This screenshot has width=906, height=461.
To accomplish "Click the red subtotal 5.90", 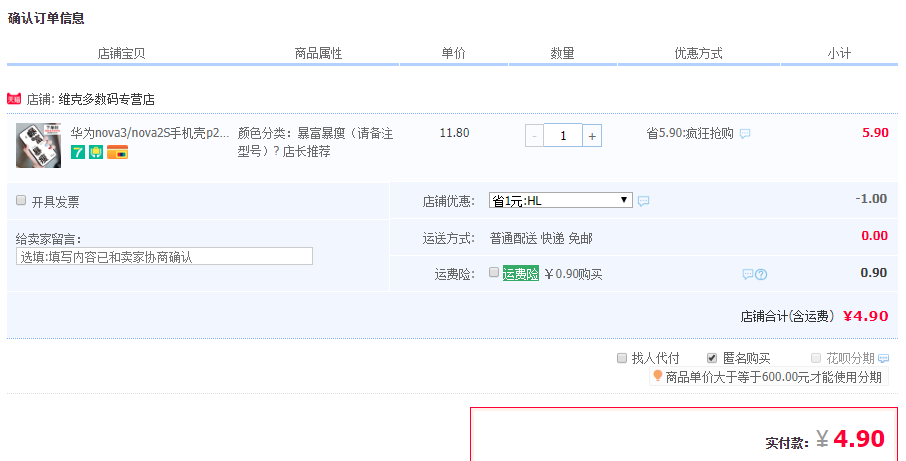I will tap(875, 132).
